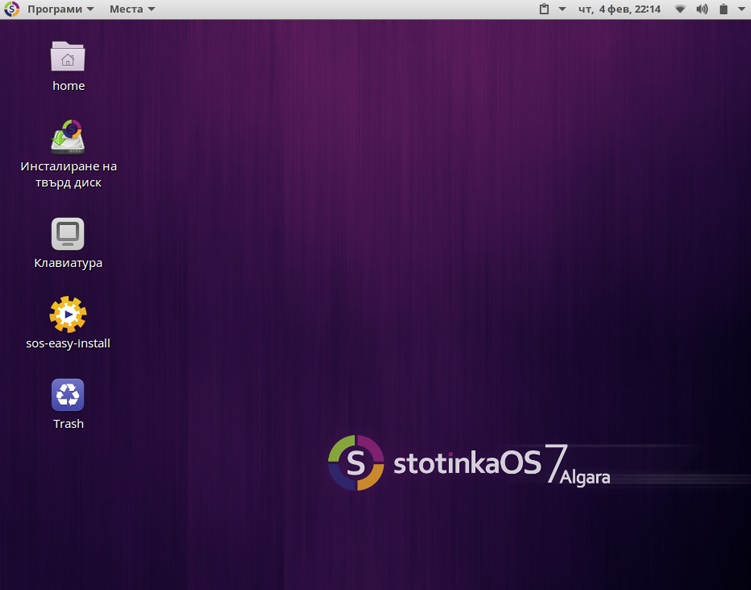This screenshot has height=590, width=751.
Task: Open the Клавиатура desktop icon
Action: pyautogui.click(x=68, y=234)
